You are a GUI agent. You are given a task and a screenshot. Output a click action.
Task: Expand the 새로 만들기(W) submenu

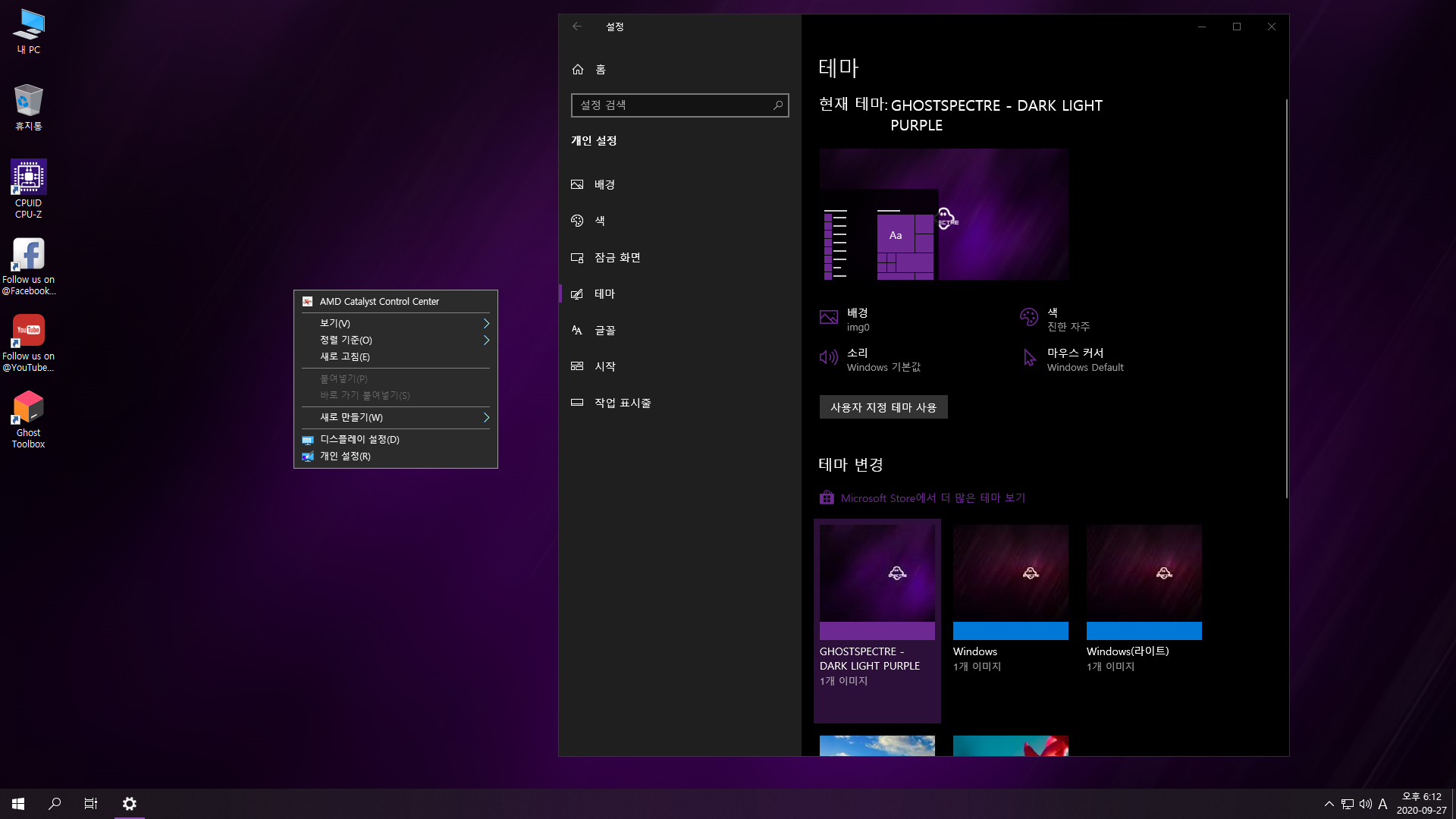(x=486, y=417)
